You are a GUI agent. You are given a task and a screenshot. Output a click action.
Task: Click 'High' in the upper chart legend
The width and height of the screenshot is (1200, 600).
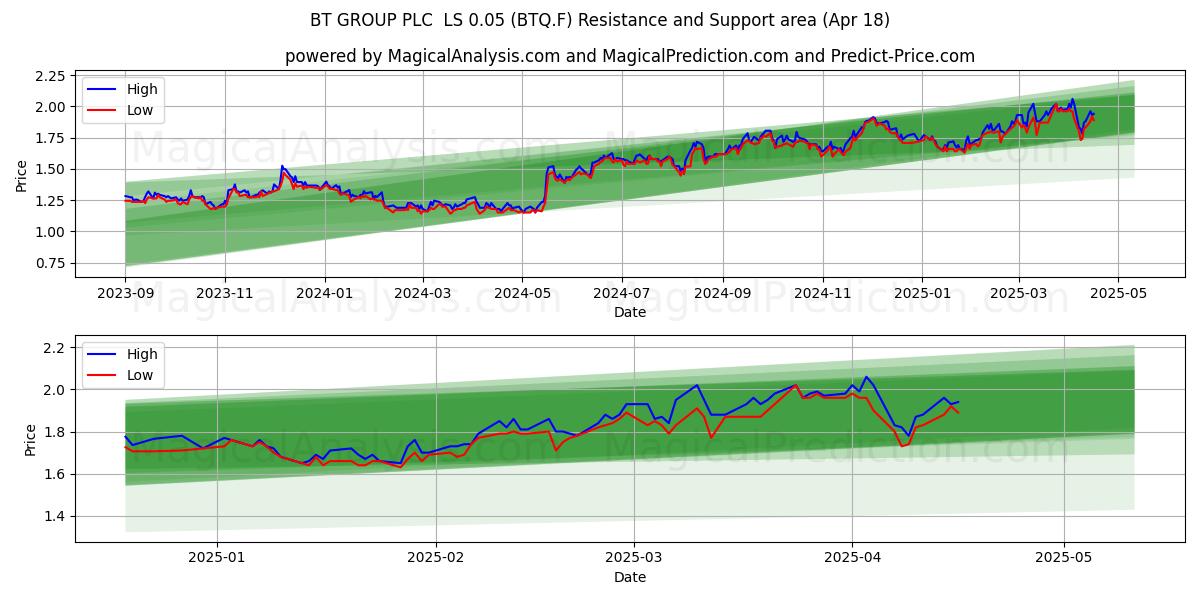pos(142,89)
